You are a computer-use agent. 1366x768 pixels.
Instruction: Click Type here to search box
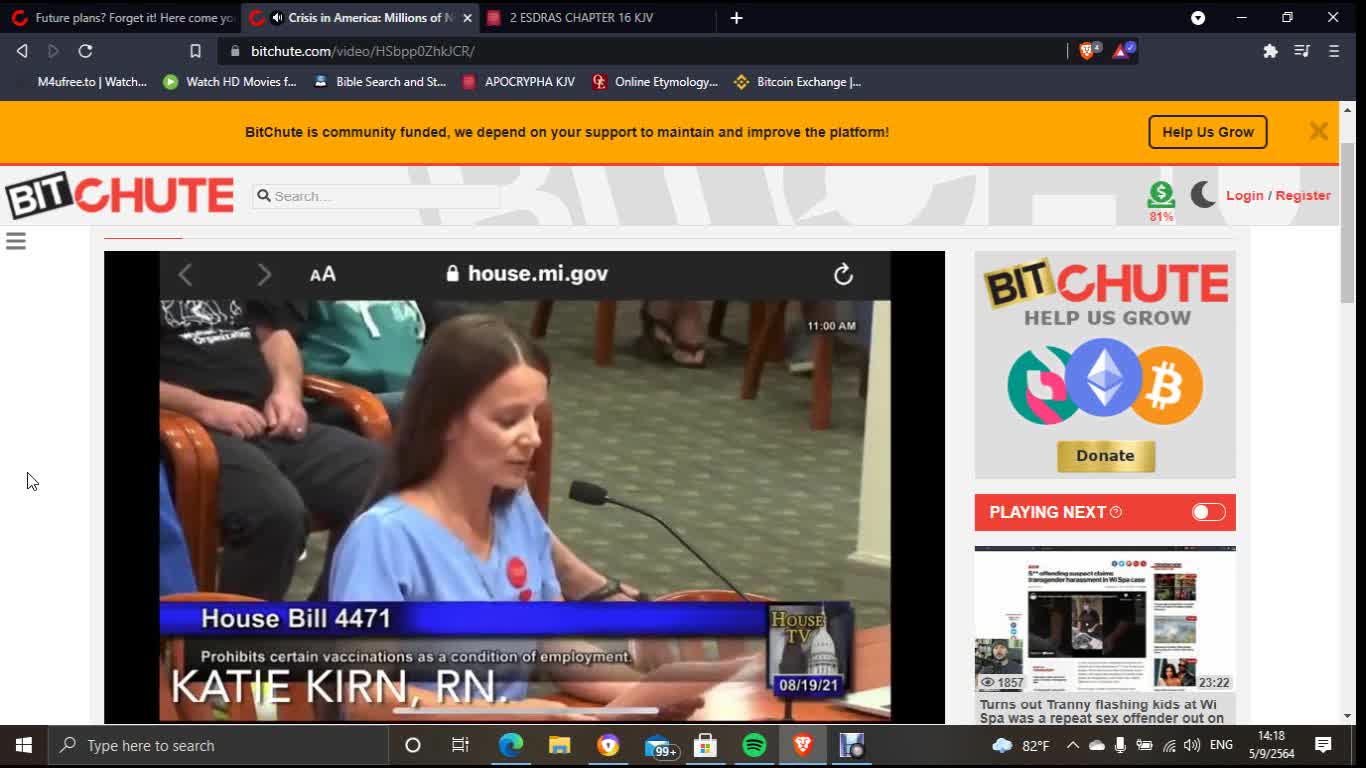218,746
